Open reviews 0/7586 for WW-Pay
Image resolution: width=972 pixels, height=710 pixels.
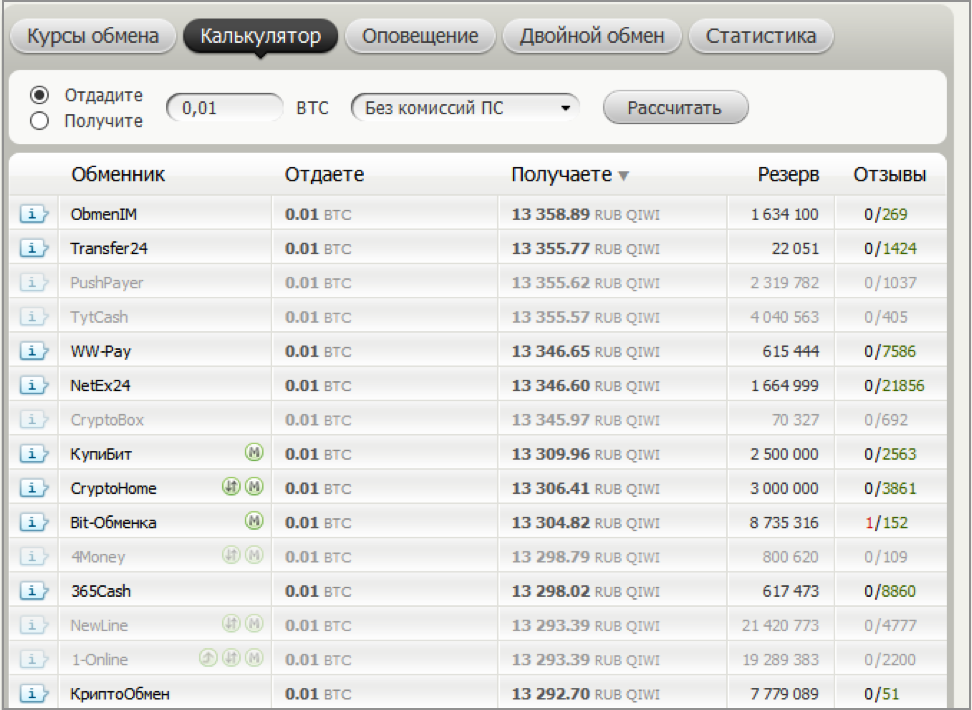890,352
